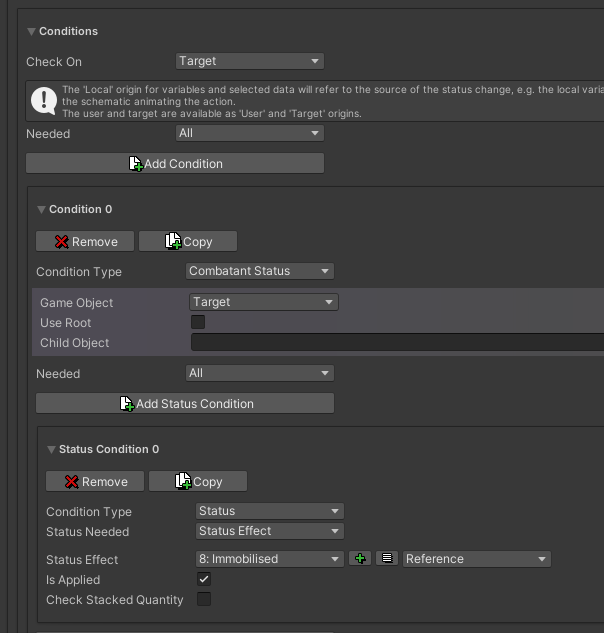The height and width of the screenshot is (633, 604).
Task: Open Condition Type dropdown showing Status
Action: tap(270, 511)
